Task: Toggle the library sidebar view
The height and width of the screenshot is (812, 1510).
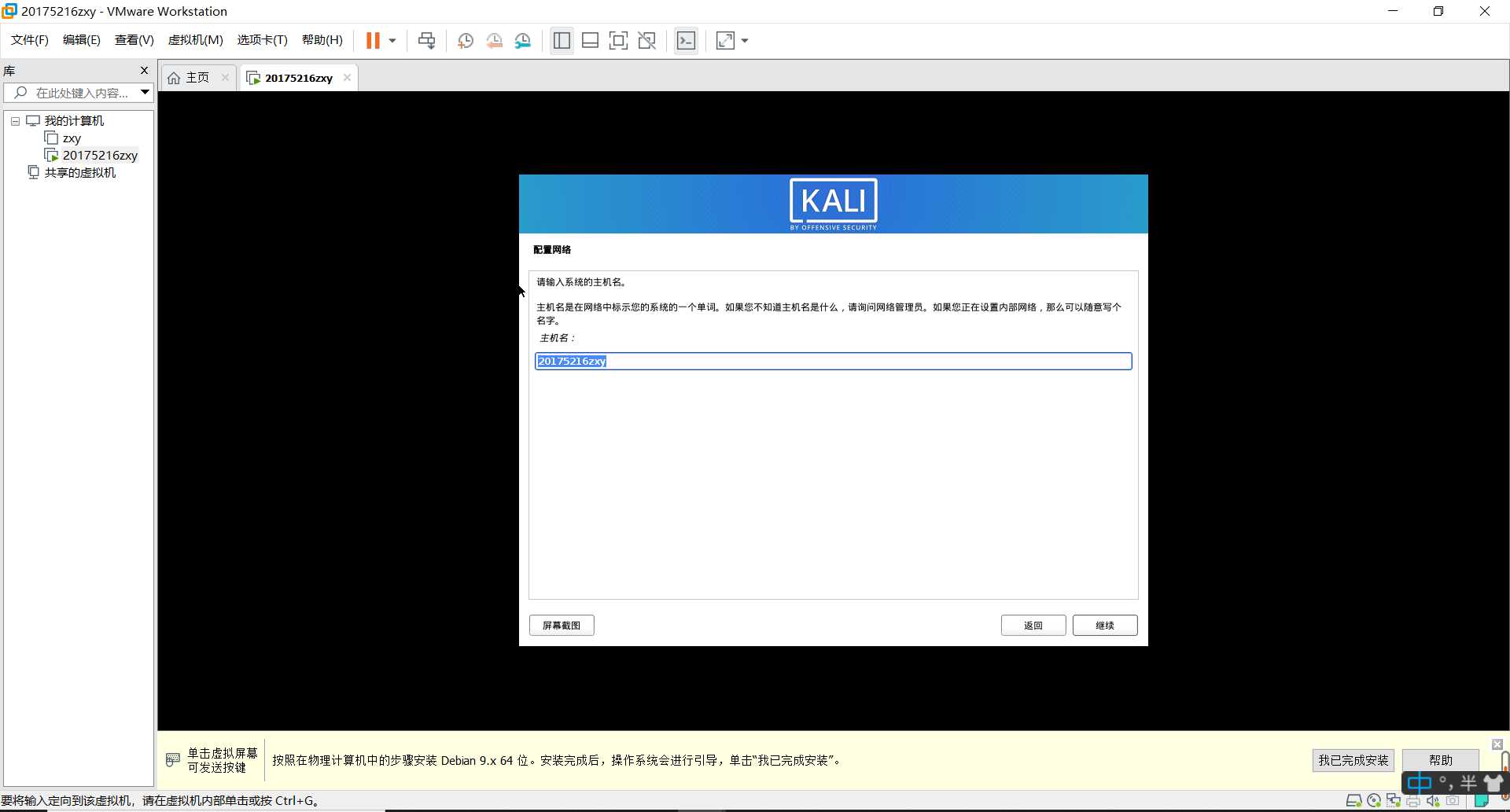Action: [562, 41]
